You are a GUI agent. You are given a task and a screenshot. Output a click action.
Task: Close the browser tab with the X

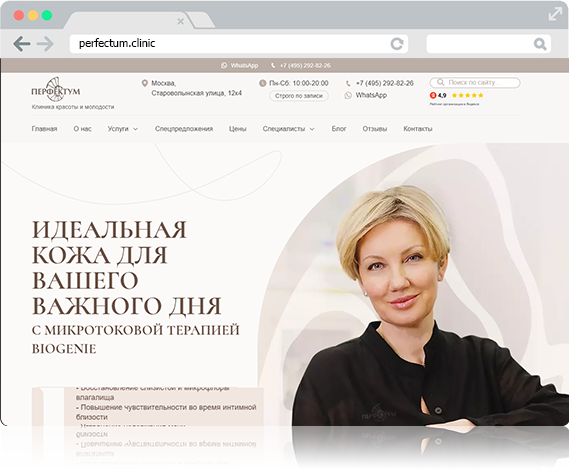pyautogui.click(x=180, y=21)
